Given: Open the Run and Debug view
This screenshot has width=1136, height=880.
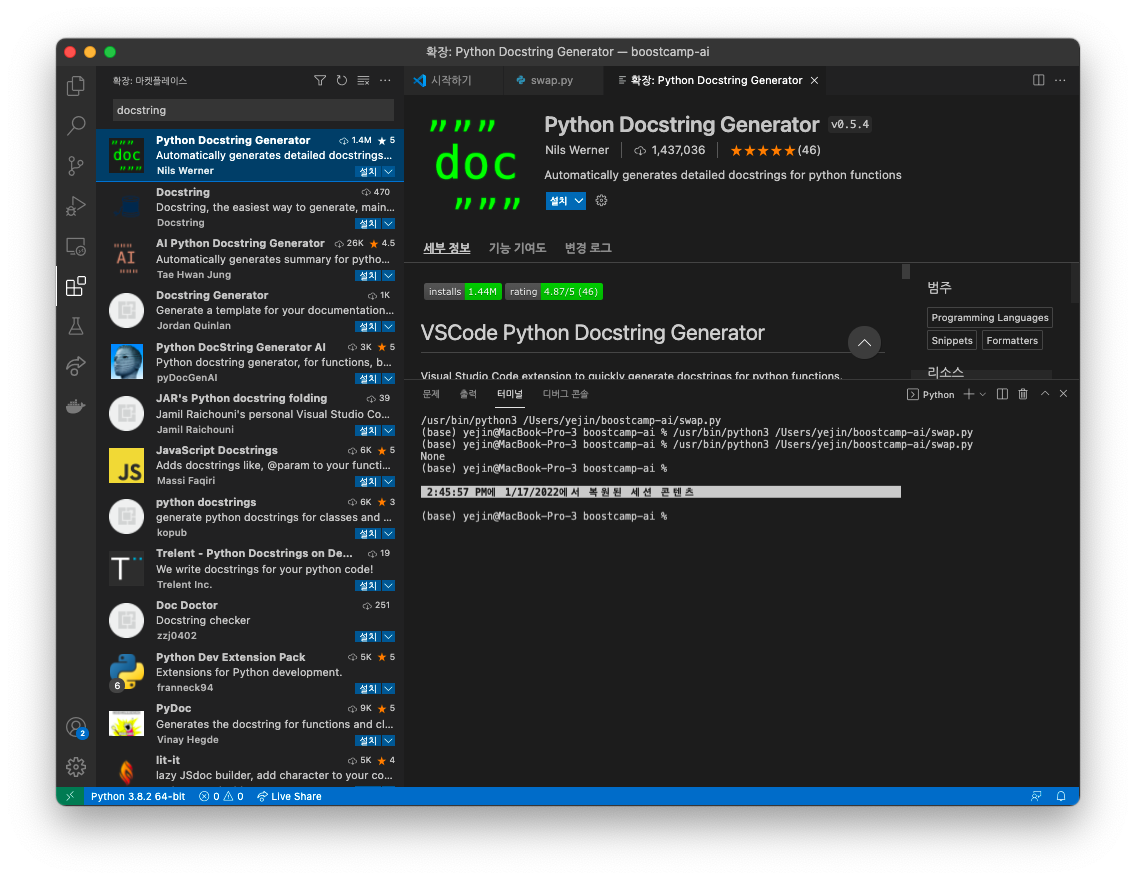Looking at the screenshot, I should point(76,206).
